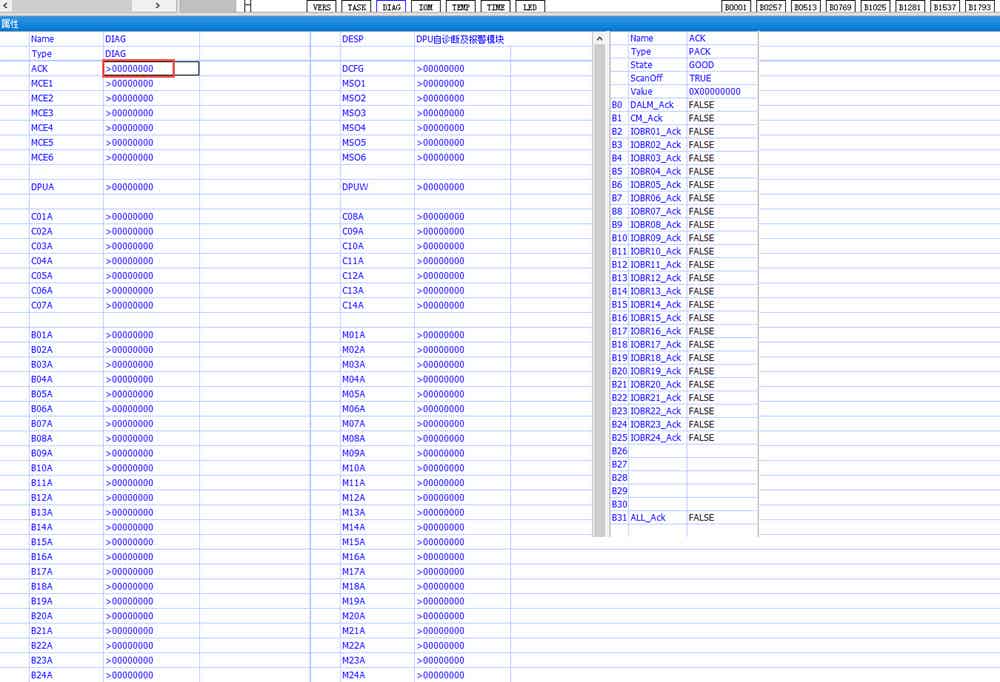Click the DPUA value cell

click(x=151, y=187)
